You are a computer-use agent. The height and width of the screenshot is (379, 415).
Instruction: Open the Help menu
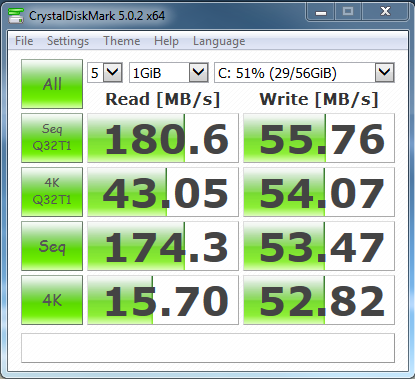pyautogui.click(x=166, y=41)
